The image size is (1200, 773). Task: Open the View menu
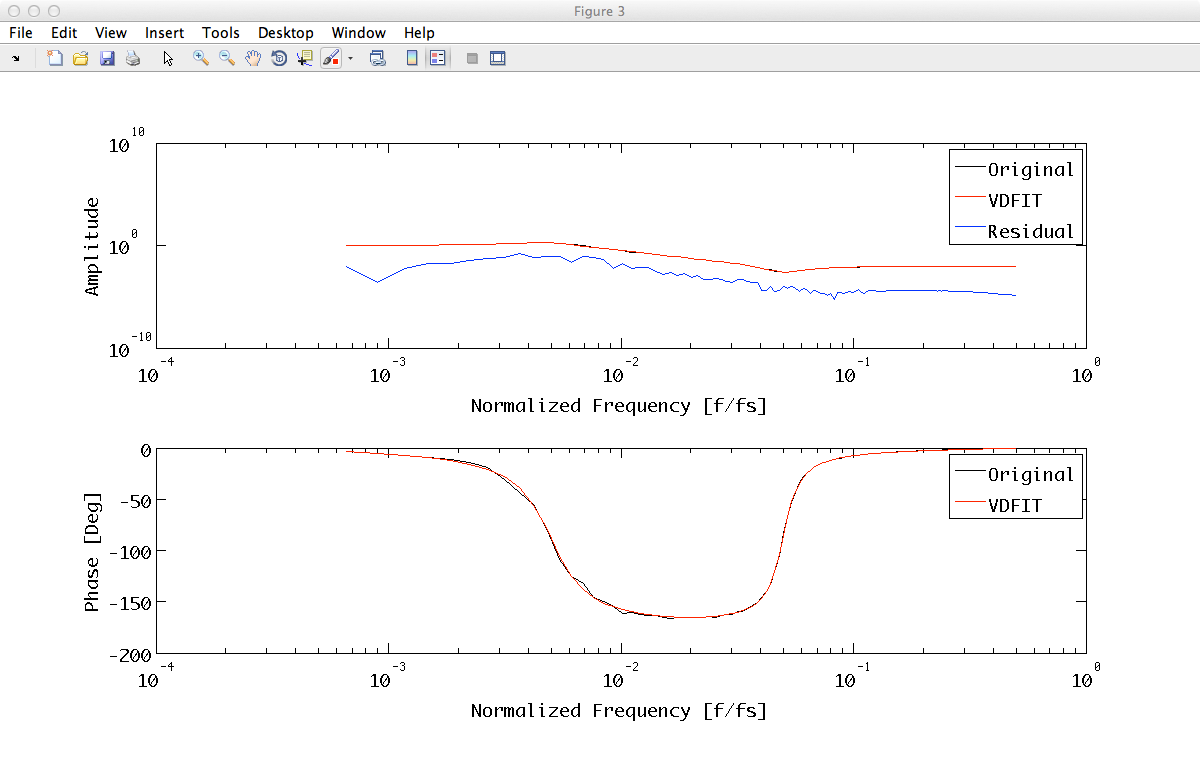point(111,33)
